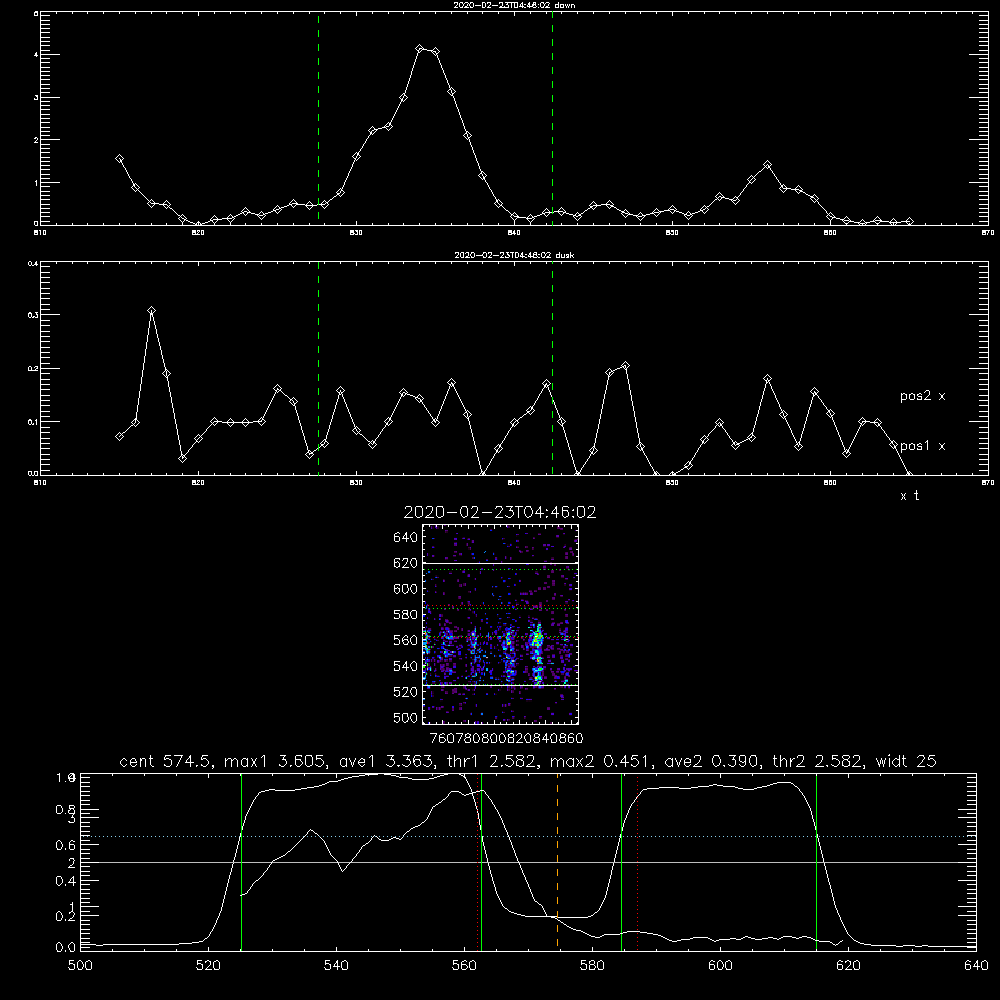Click the 'pos1 x' label
Image resolution: width=1000 pixels, height=1000 pixels.
pyautogui.click(x=922, y=445)
